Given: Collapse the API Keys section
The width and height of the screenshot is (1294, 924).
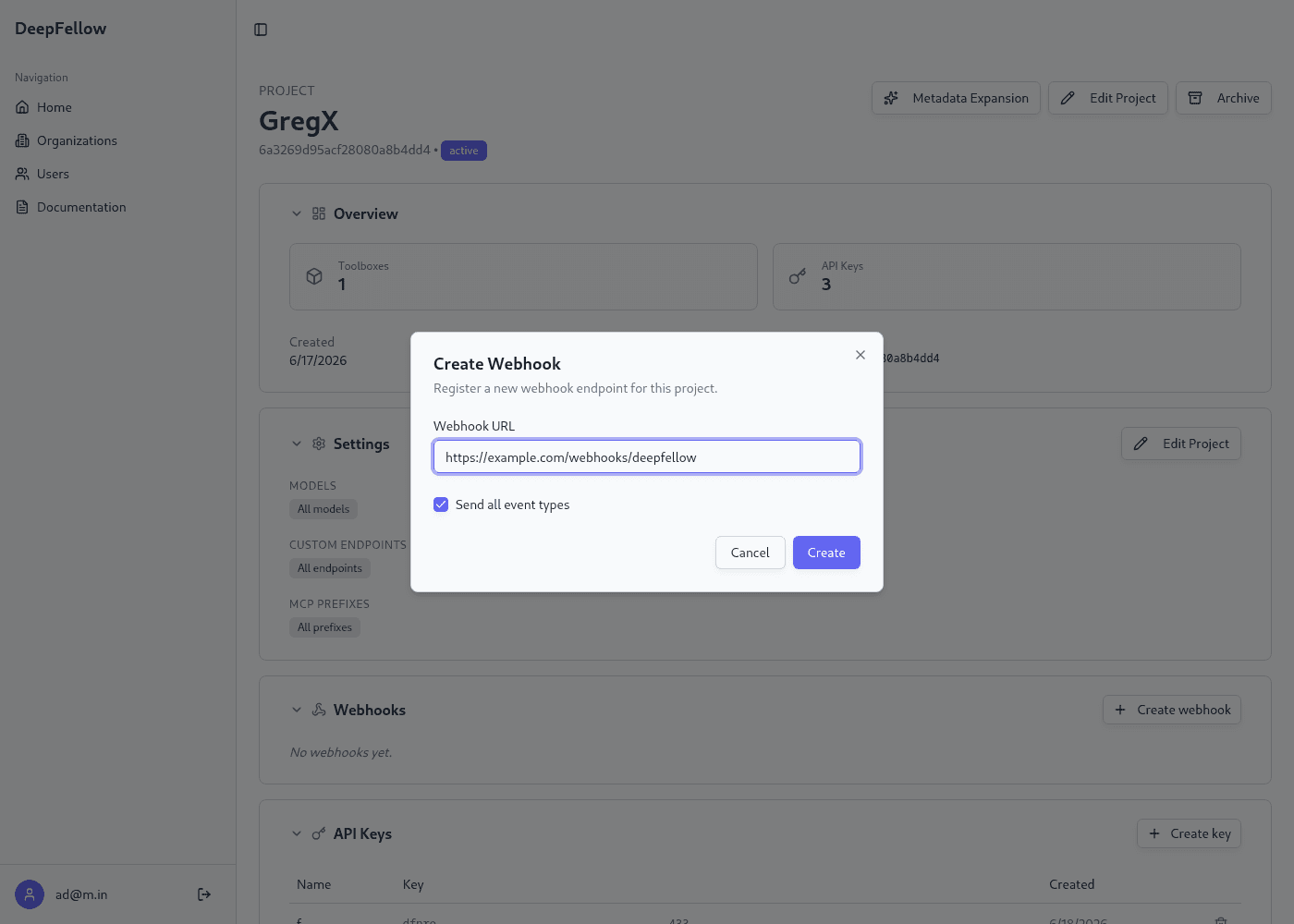Looking at the screenshot, I should point(297,833).
